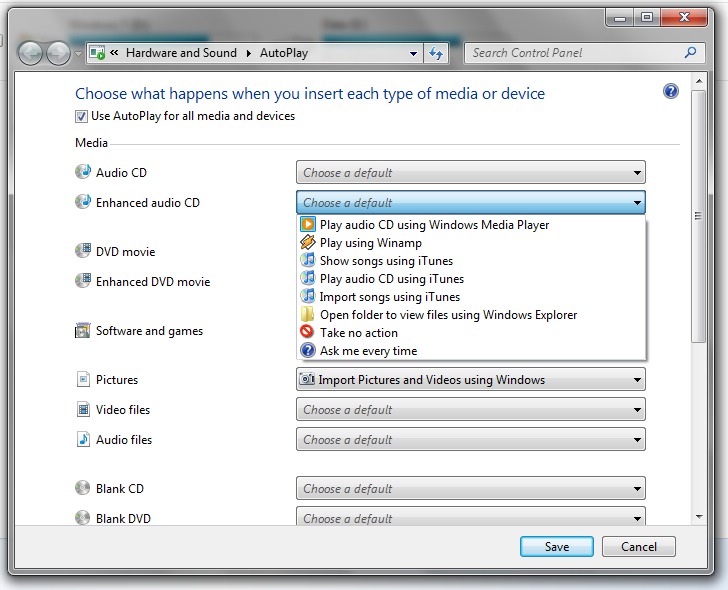Toggle Use AutoPlay for all media checkbox
Viewport: 728px width, 590px height.
tap(81, 116)
